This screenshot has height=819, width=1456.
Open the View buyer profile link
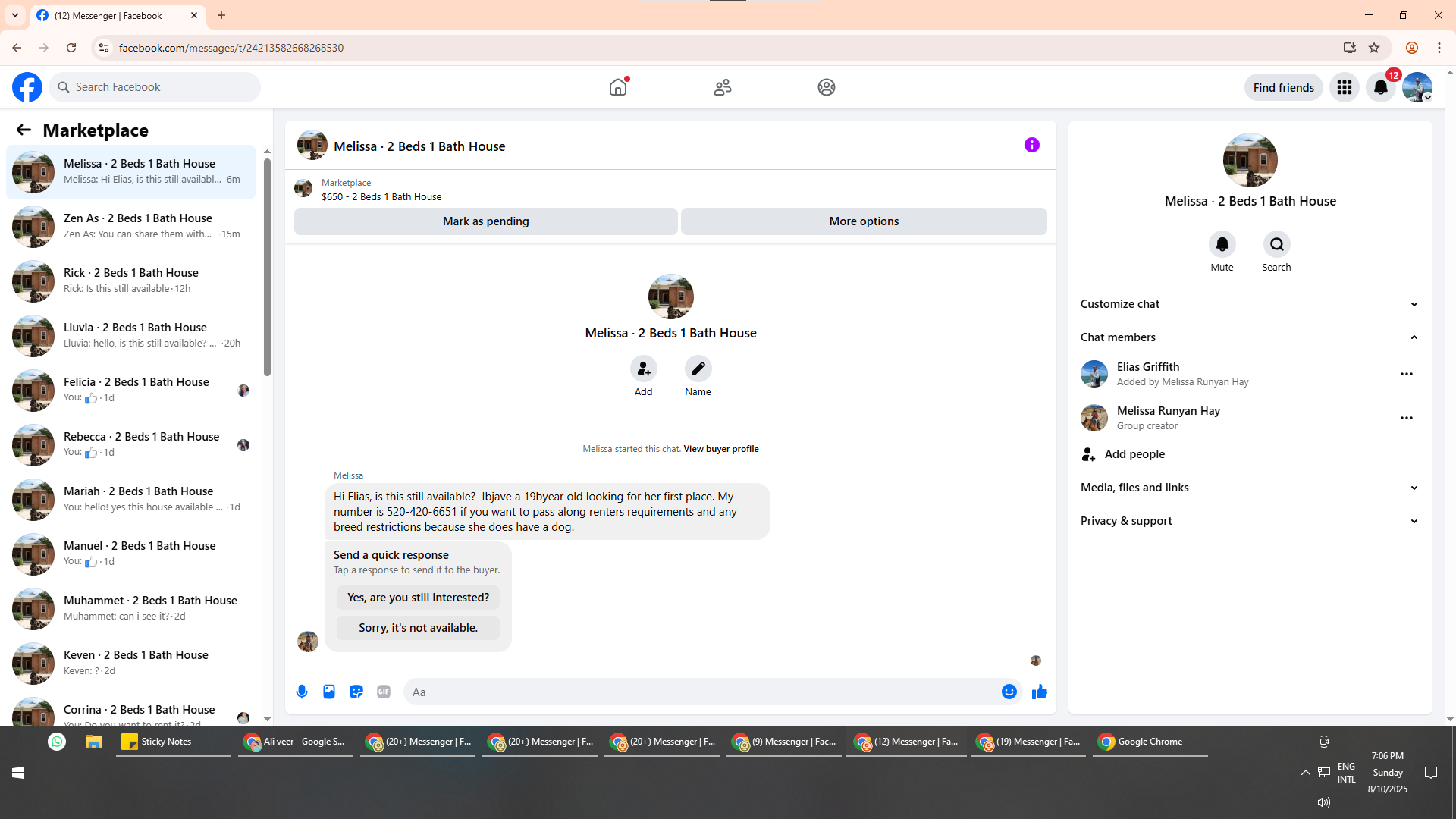pyautogui.click(x=720, y=449)
